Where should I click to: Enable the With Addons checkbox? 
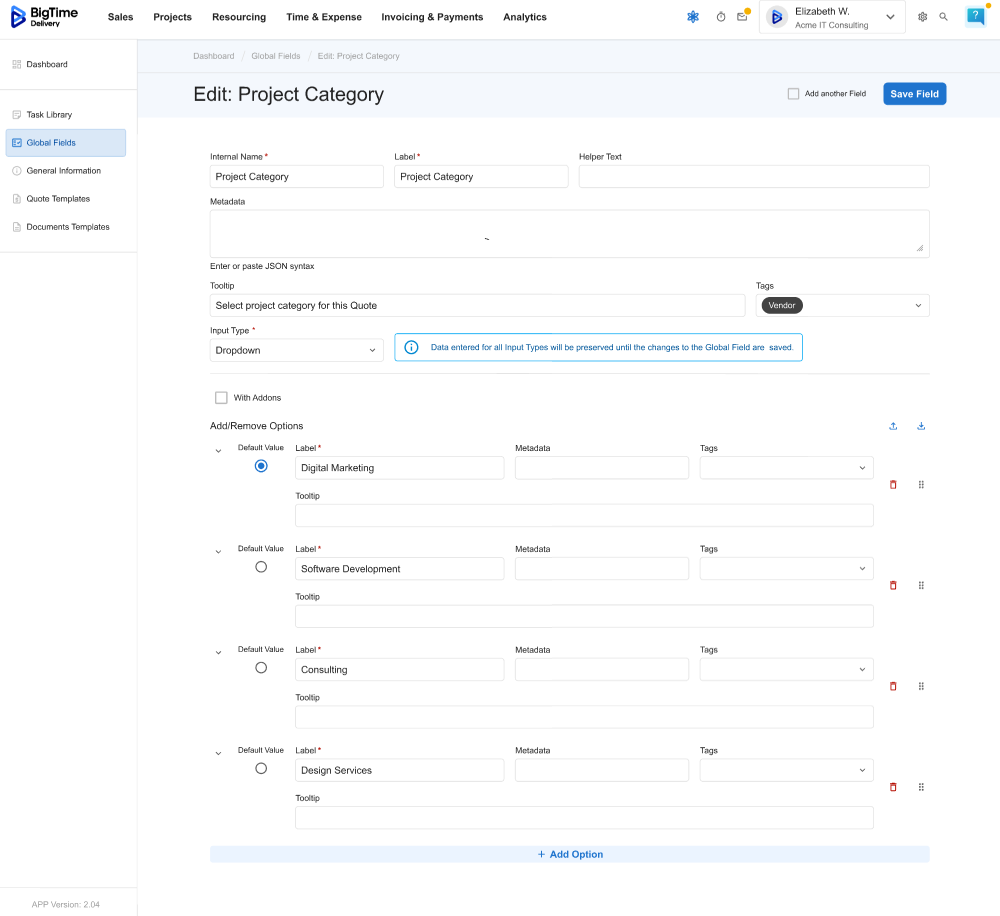pyautogui.click(x=221, y=398)
